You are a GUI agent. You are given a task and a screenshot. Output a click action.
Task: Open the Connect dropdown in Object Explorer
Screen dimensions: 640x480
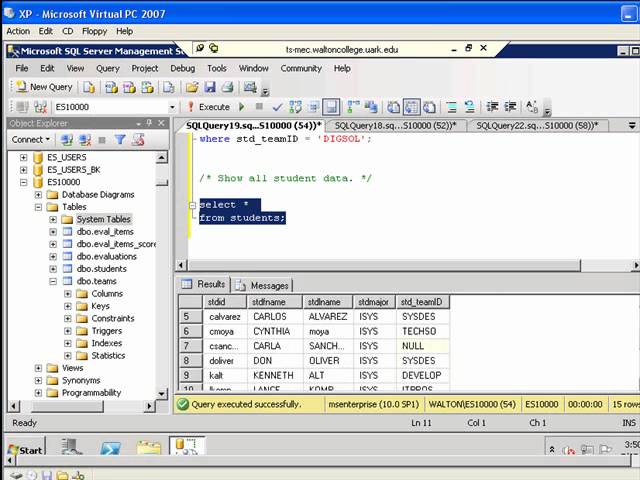[x=31, y=140]
